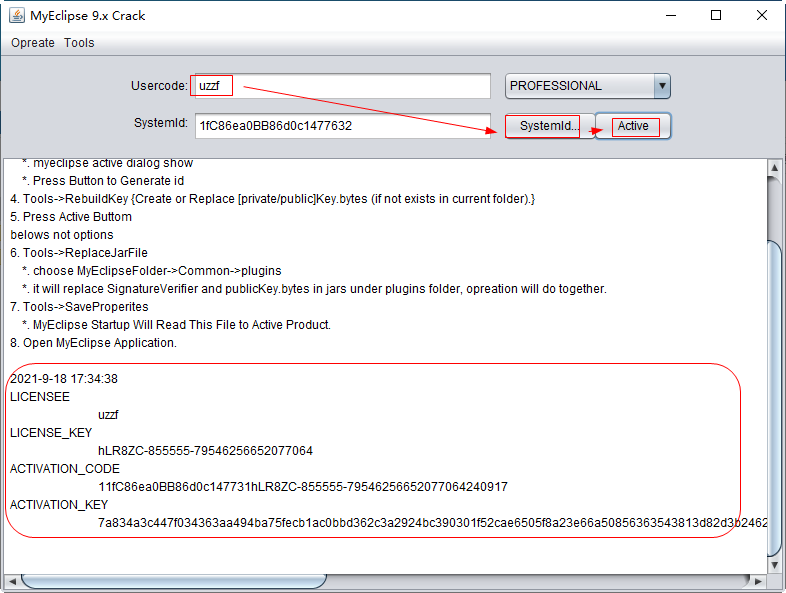Close the MyEclipse 9.x Crack window
786x593 pixels.
(x=762, y=15)
